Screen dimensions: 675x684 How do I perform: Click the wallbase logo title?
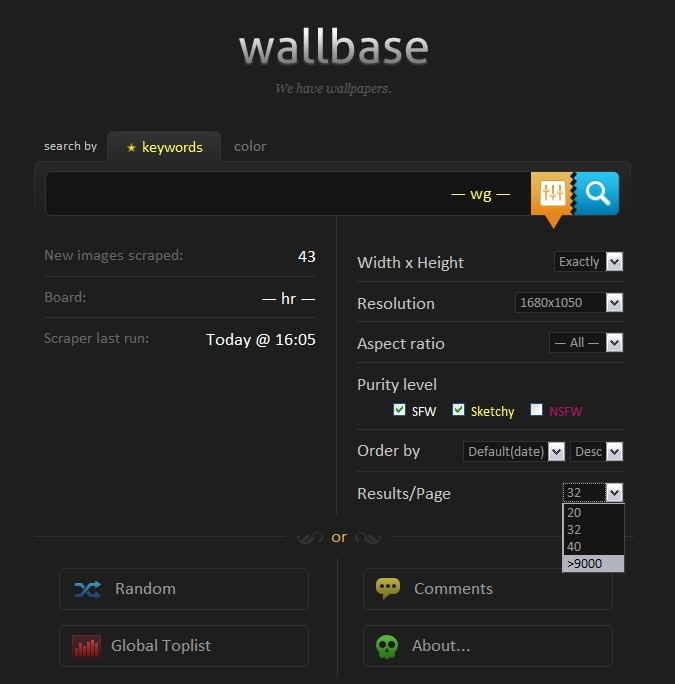pyautogui.click(x=334, y=47)
